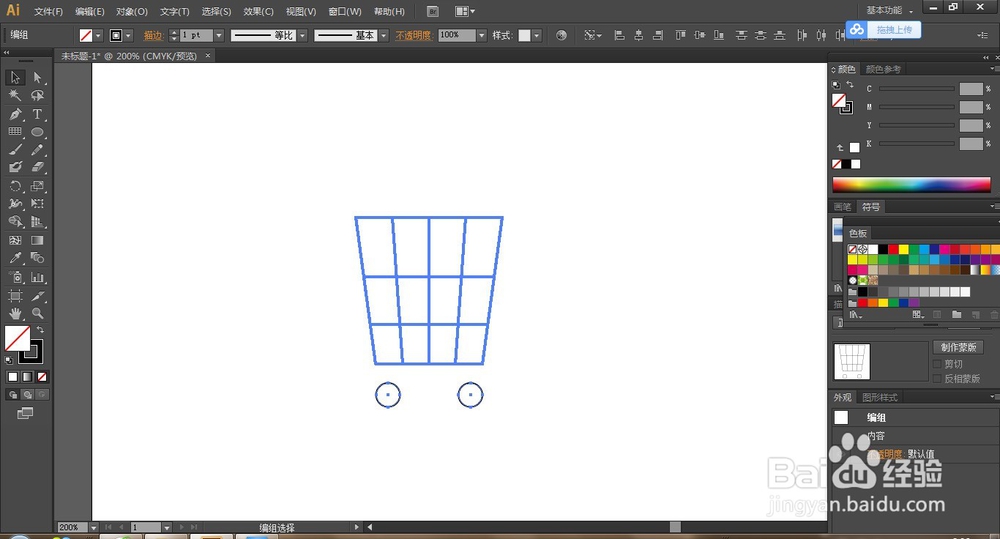Screen dimensions: 1000x539
Task: Open 基本功能 workspace switcher dropdown
Action: point(888,10)
